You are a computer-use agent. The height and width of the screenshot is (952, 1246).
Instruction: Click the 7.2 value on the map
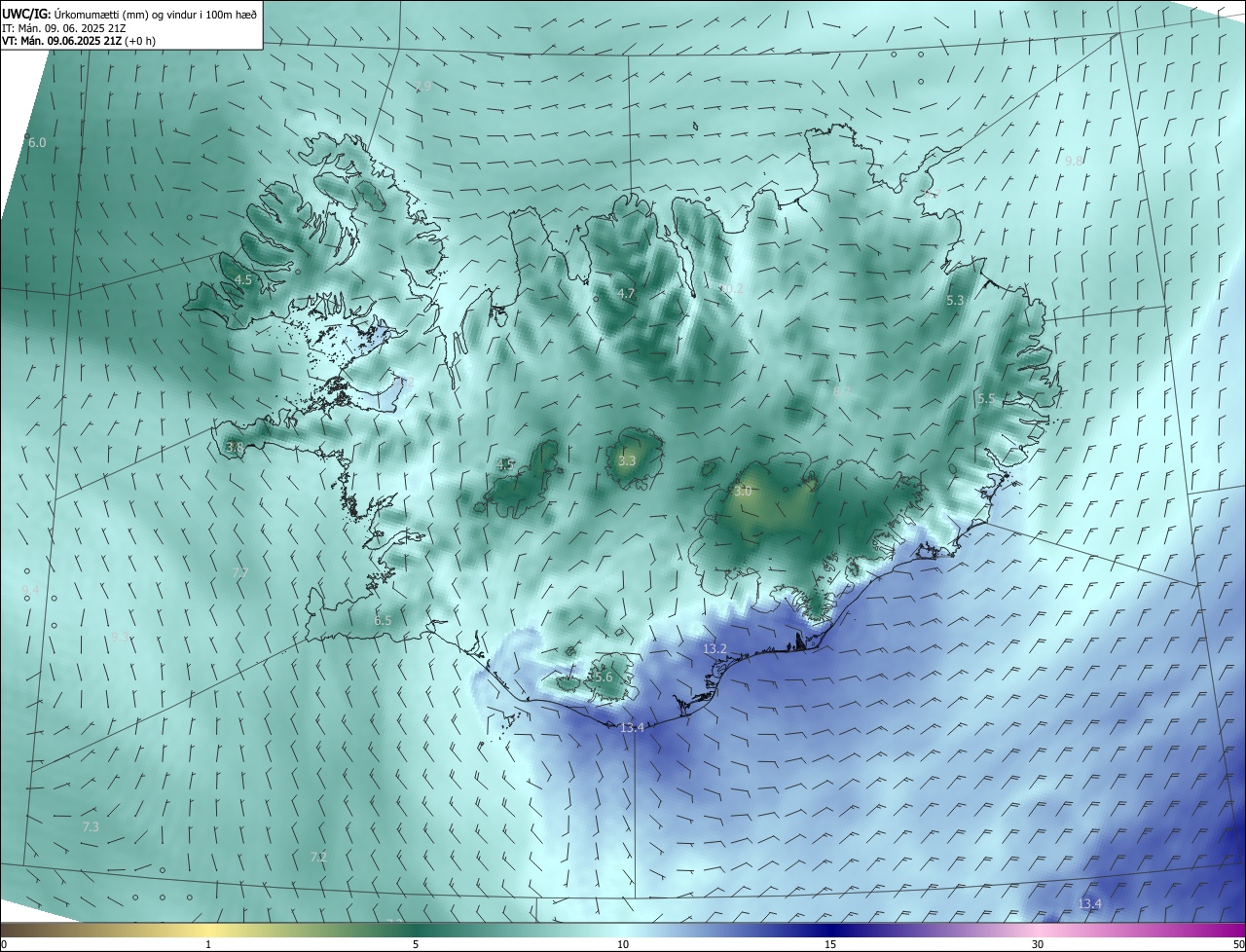click(318, 857)
